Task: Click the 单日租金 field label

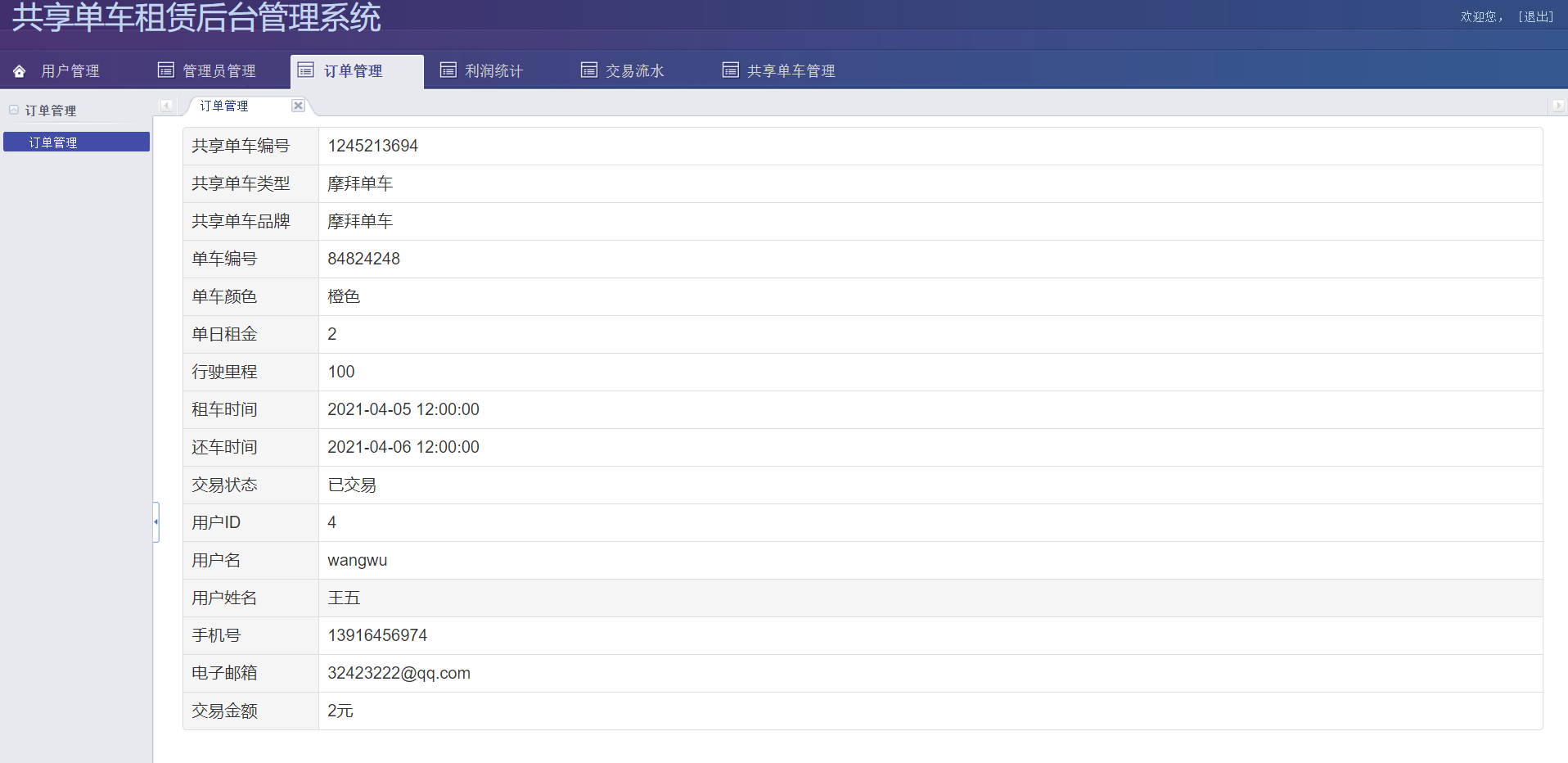Action: (224, 334)
